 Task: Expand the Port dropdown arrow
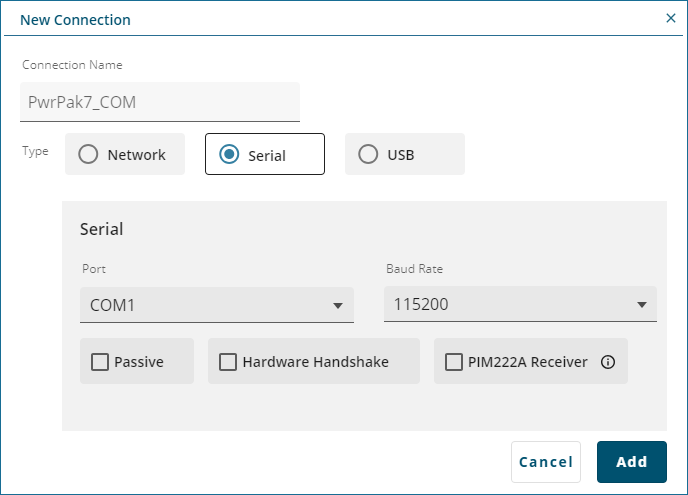coord(338,306)
